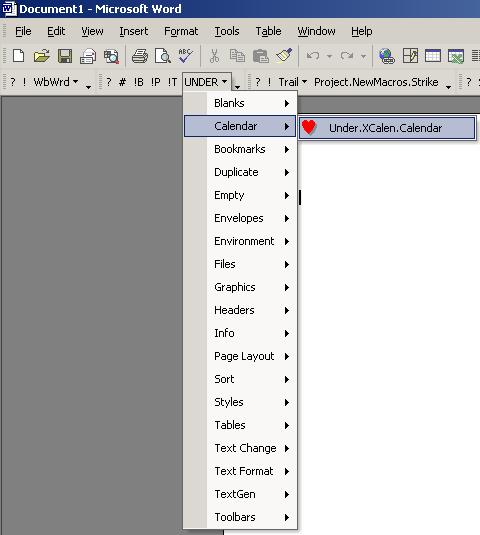The width and height of the screenshot is (480, 535).
Task: Click the Paste clipboard icon
Action: 261,56
